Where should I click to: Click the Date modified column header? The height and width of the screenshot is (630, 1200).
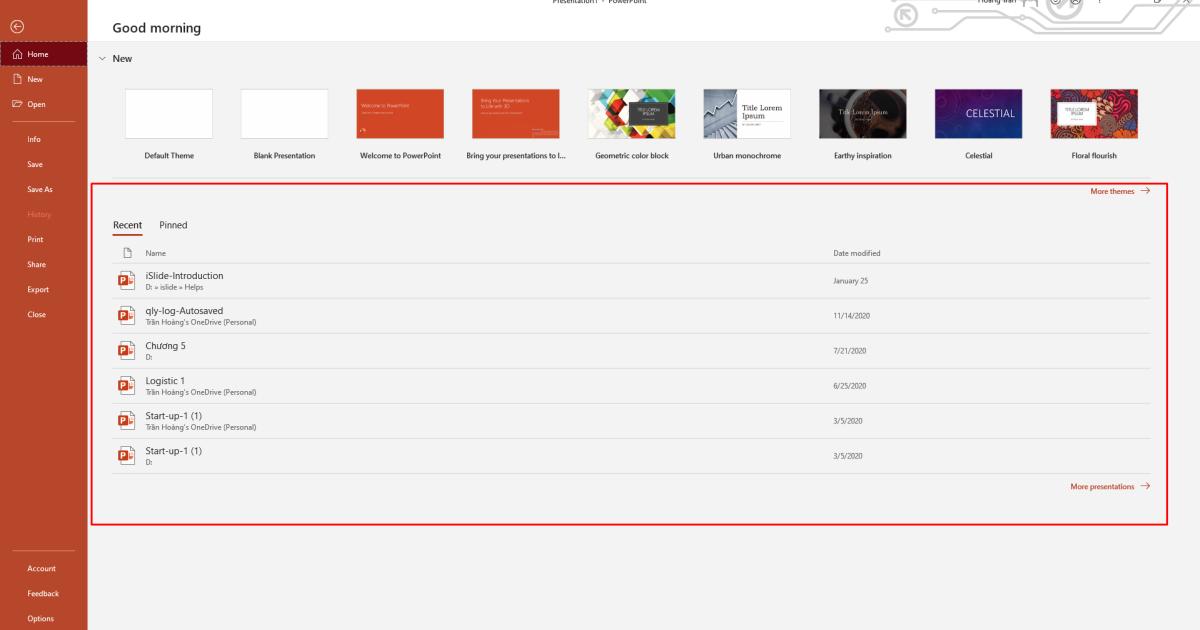coord(857,253)
